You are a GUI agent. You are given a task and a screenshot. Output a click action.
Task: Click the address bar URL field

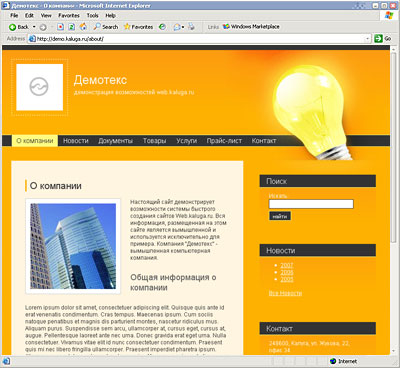[x=200, y=39]
